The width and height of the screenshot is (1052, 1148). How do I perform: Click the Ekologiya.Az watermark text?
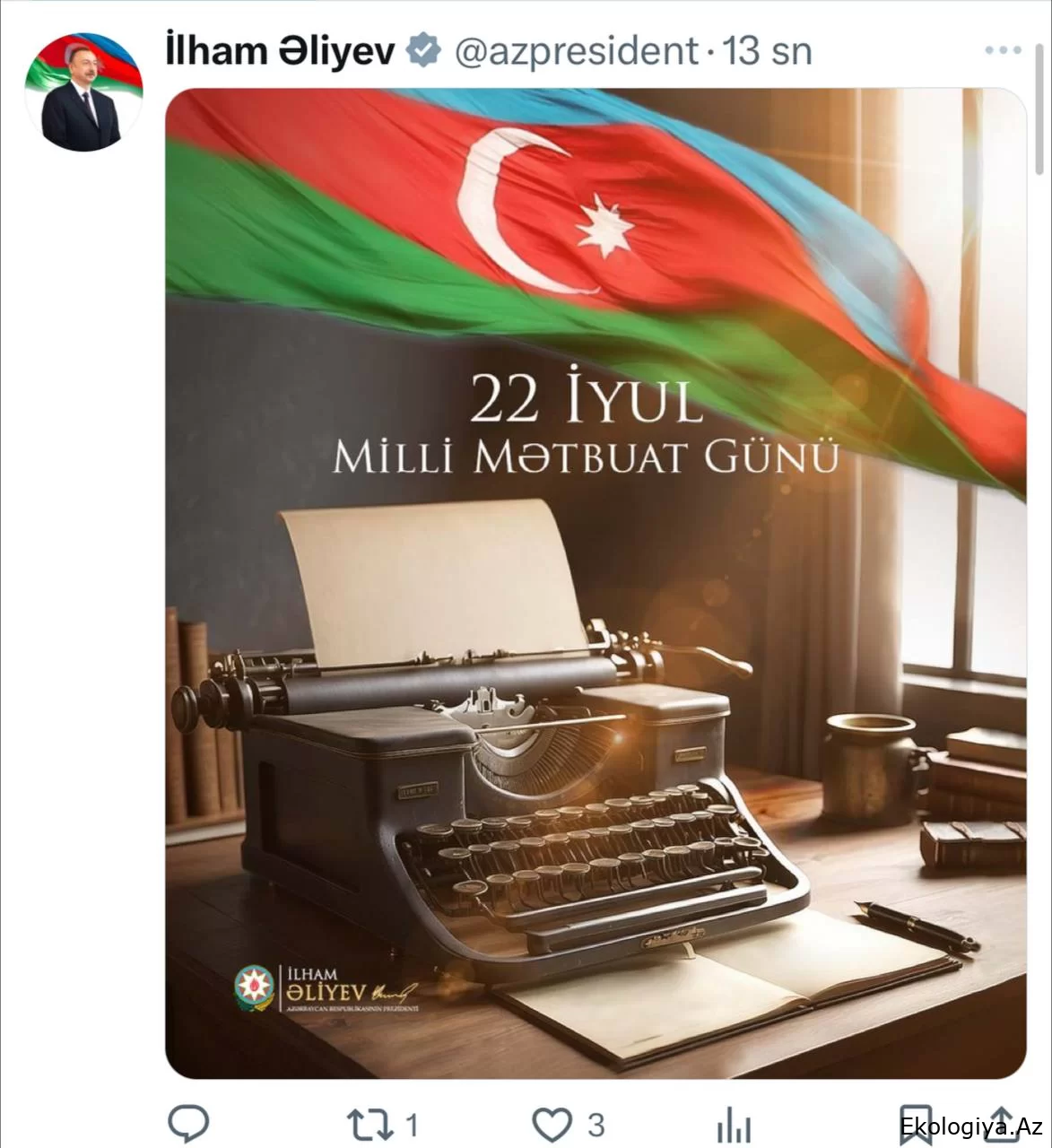pos(971,1128)
